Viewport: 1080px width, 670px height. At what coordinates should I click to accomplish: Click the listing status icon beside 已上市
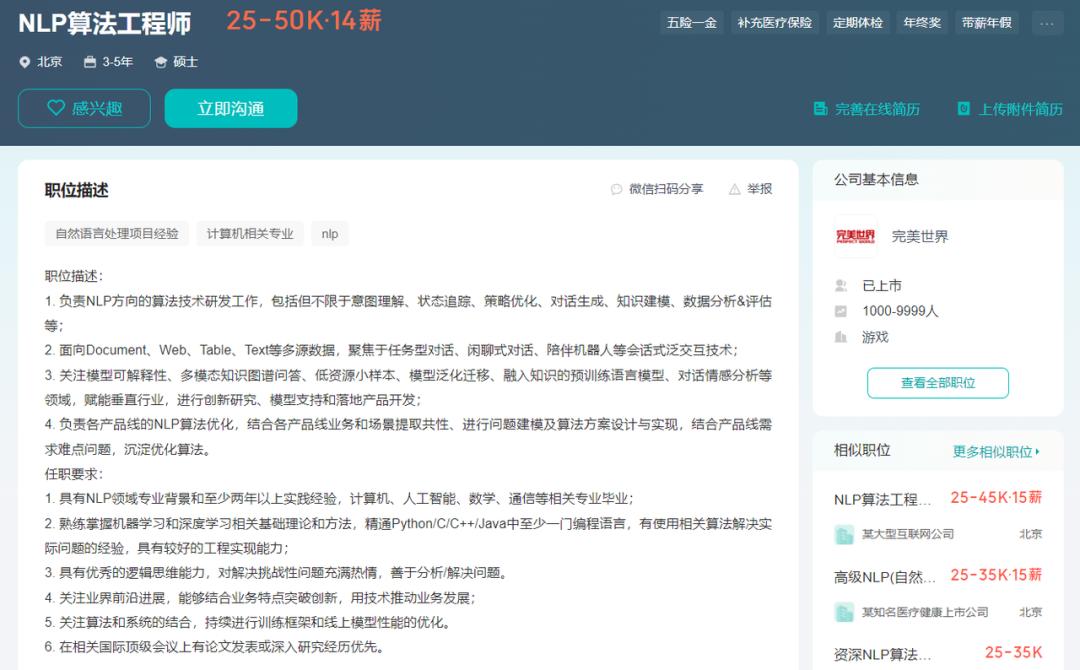point(841,285)
